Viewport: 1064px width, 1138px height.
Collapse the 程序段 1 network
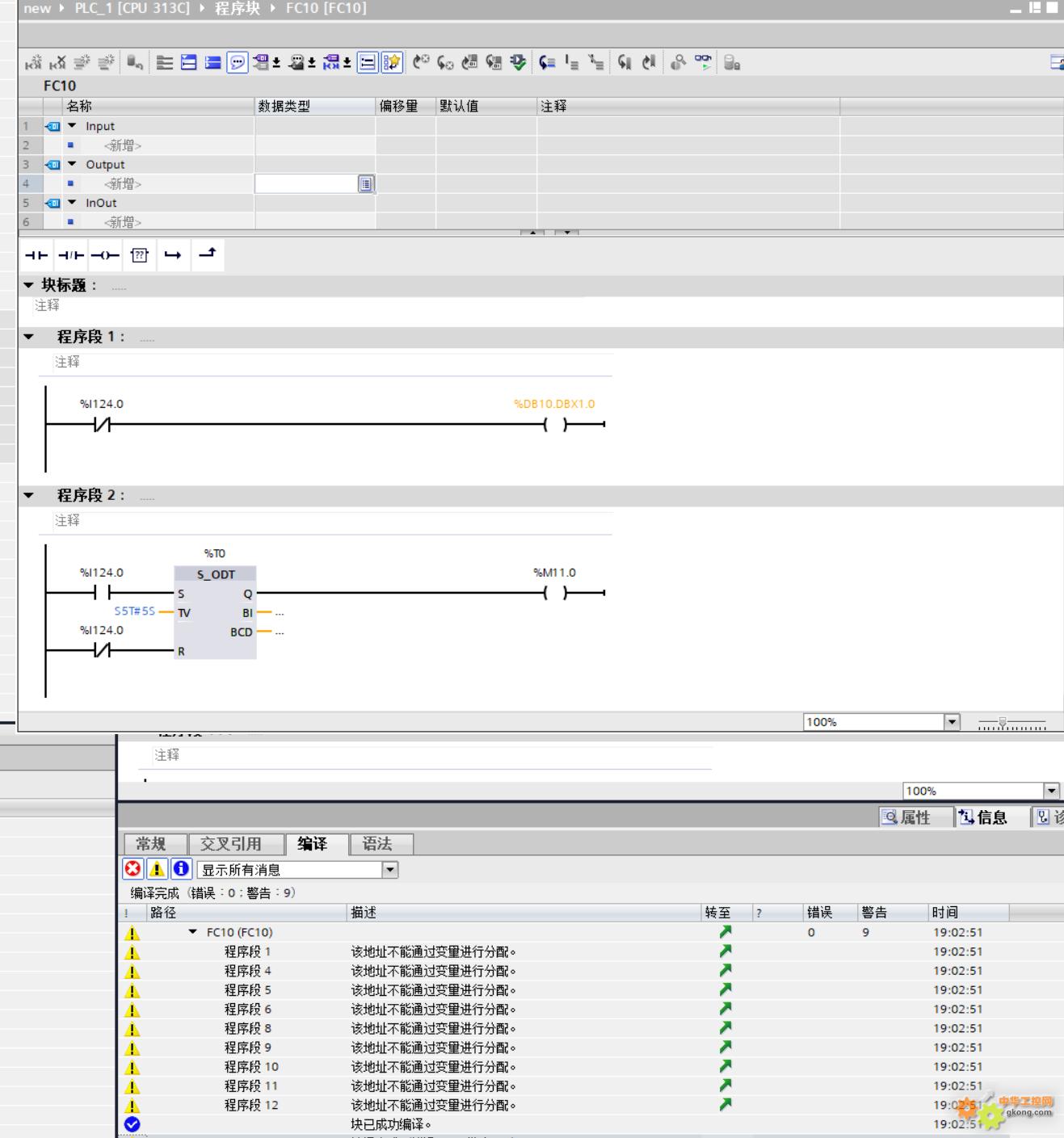(30, 337)
